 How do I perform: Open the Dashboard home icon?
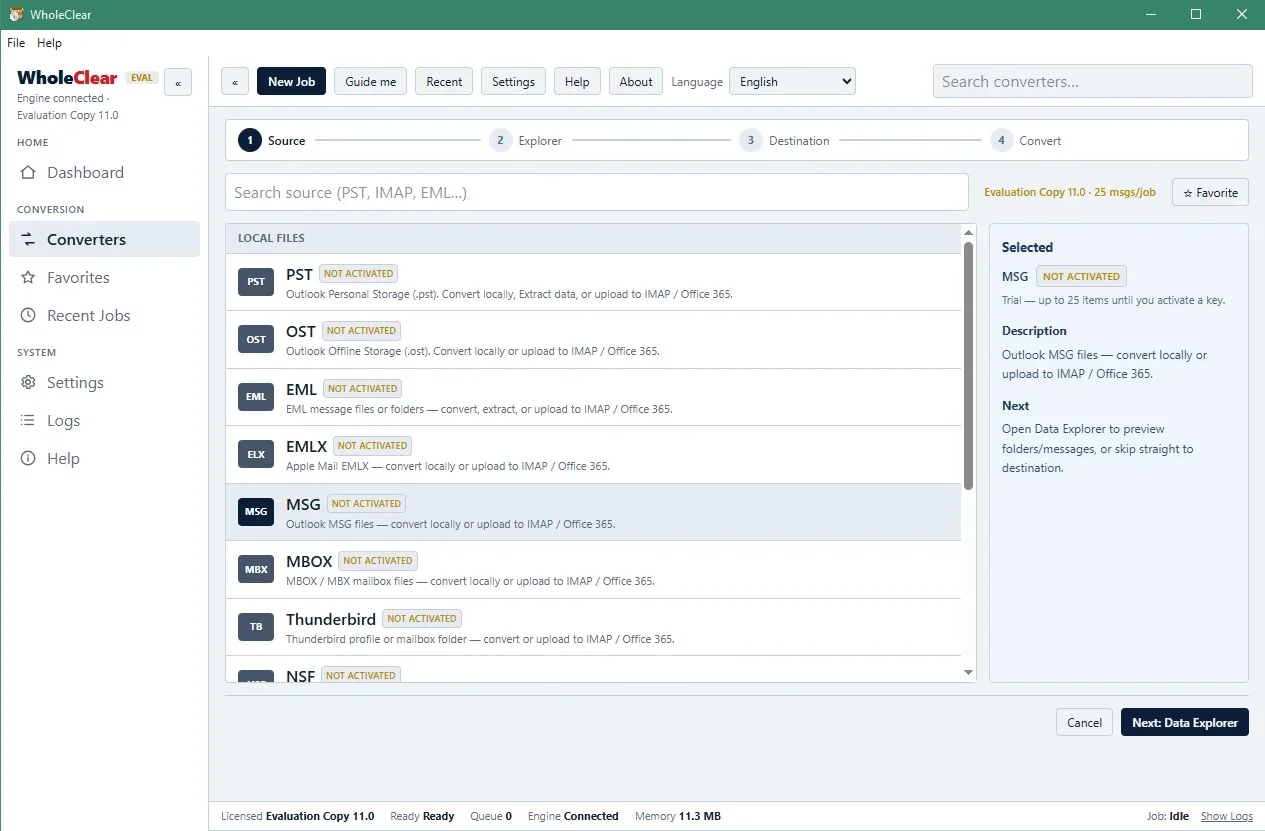click(x=28, y=173)
